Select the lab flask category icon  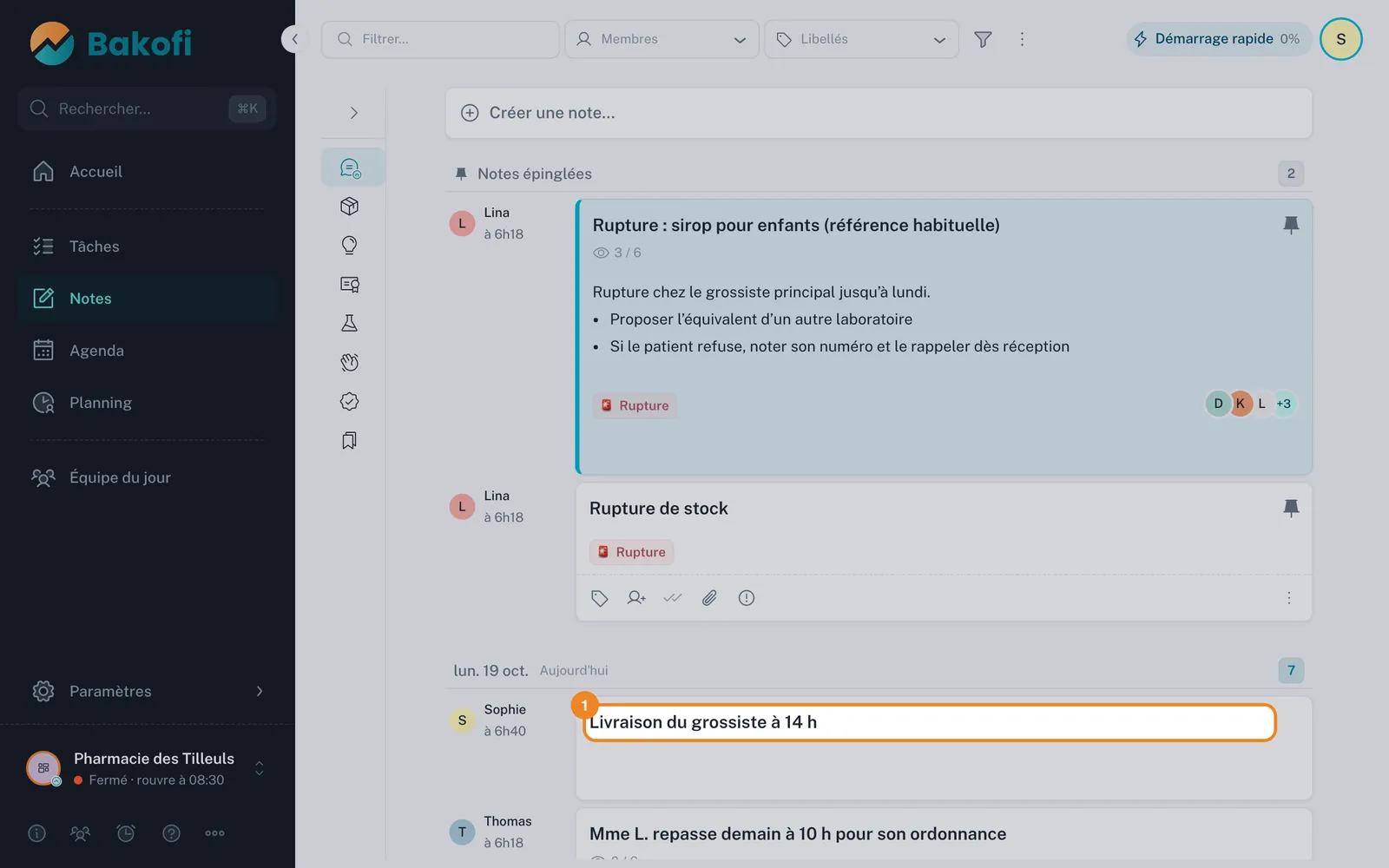(x=350, y=324)
